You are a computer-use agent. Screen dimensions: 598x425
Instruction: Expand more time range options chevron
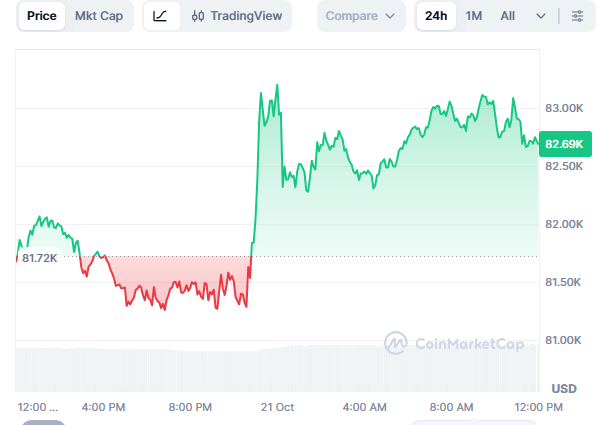(540, 16)
